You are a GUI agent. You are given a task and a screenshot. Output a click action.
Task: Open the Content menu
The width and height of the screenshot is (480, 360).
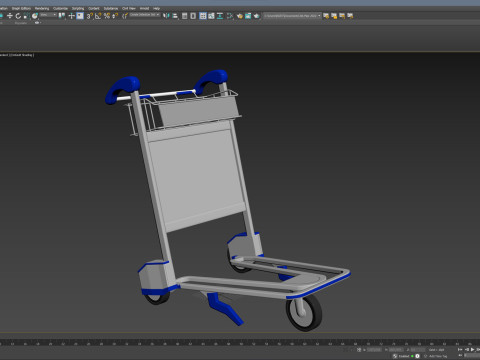pos(94,8)
